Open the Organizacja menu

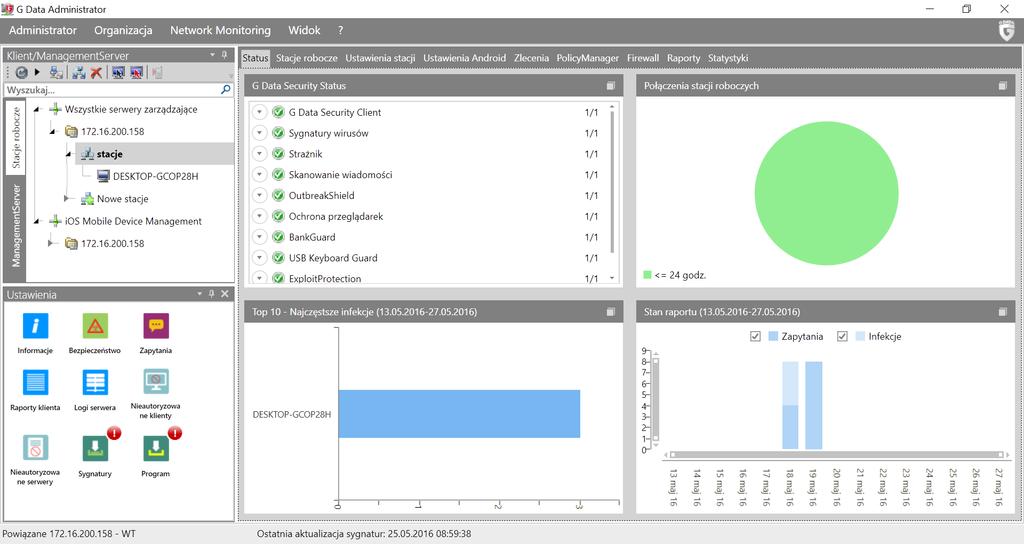(x=123, y=30)
